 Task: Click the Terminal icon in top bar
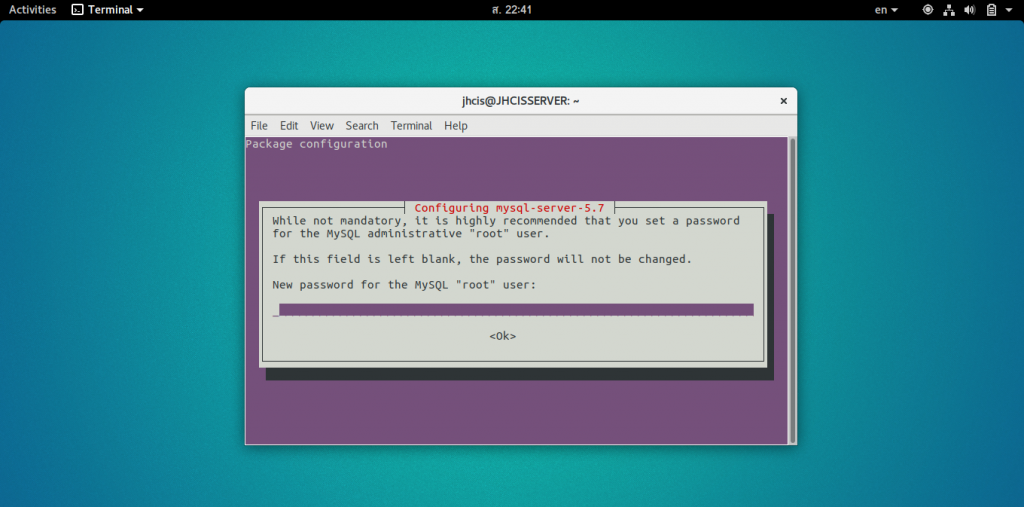78,10
